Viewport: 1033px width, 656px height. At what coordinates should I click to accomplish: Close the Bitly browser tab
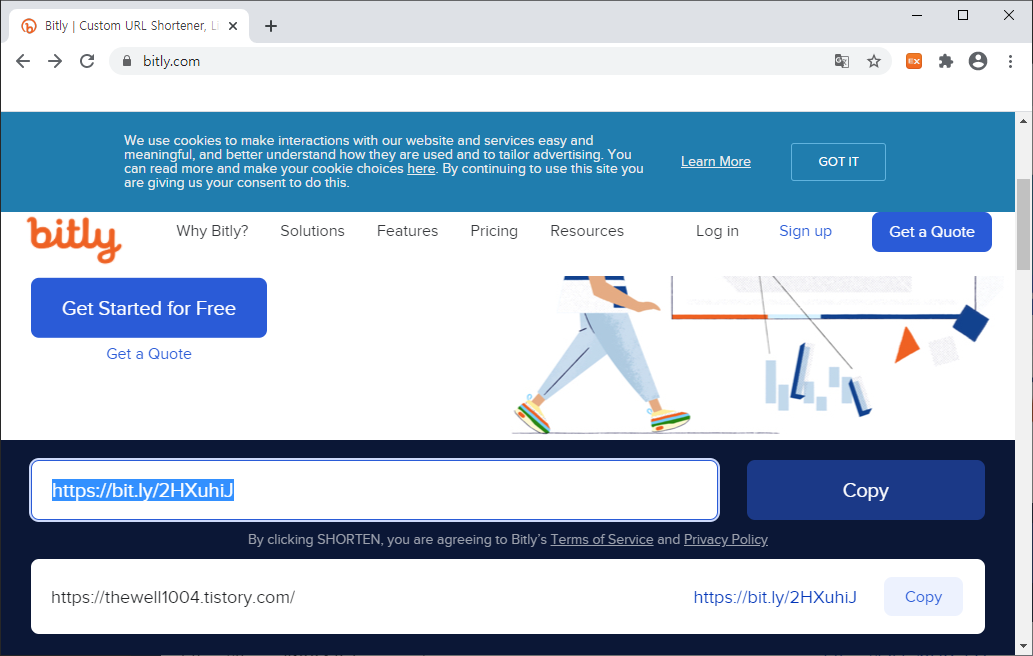(x=233, y=26)
